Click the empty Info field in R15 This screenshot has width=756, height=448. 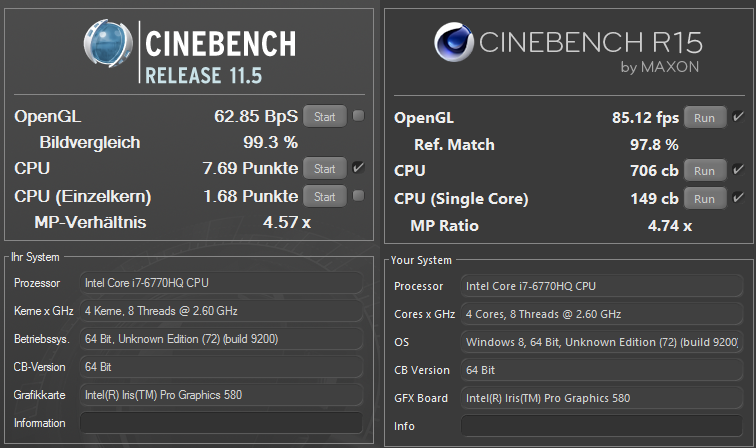coord(602,426)
